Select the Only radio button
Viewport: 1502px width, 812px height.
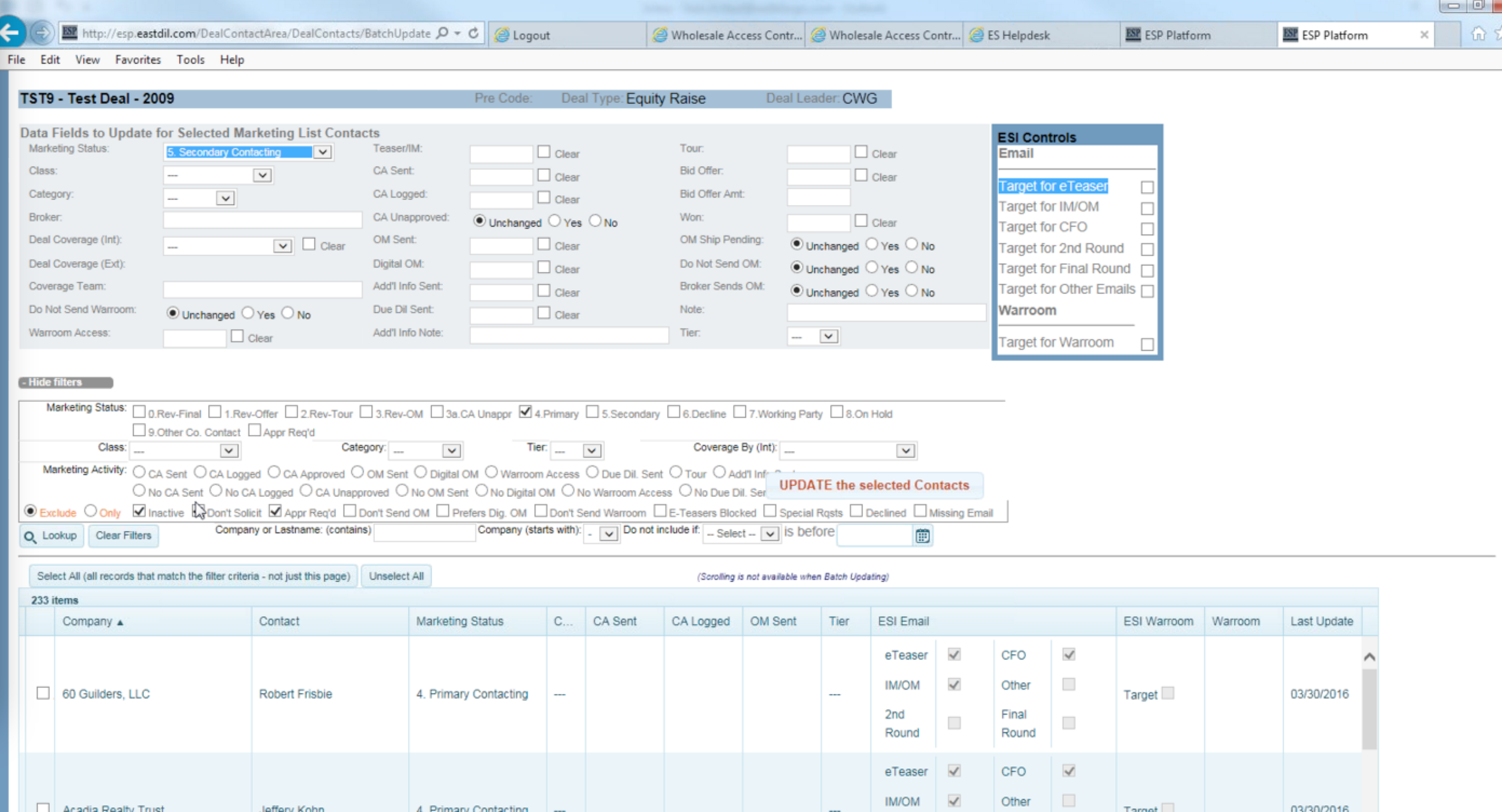(91, 511)
